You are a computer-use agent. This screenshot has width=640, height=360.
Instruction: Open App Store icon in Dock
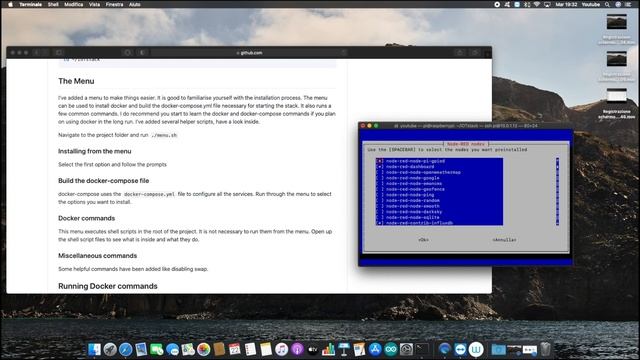[x=375, y=349]
